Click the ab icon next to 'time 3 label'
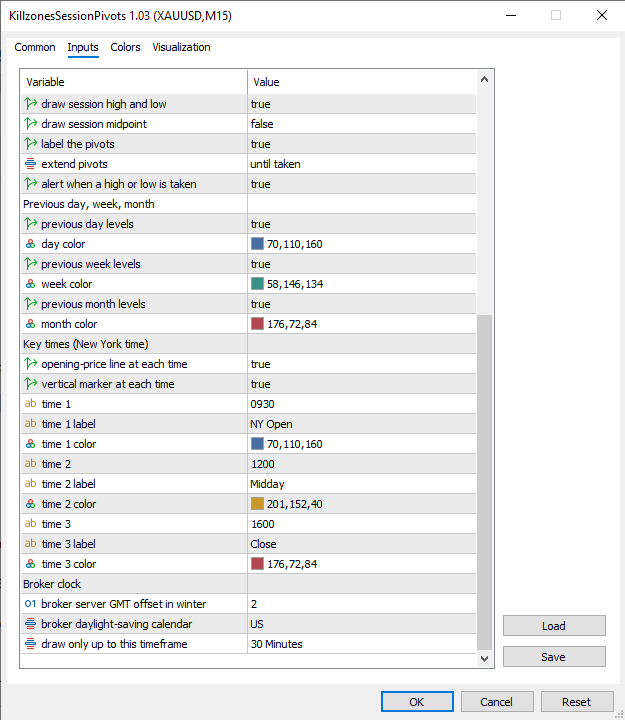The image size is (625, 720). pos(30,544)
